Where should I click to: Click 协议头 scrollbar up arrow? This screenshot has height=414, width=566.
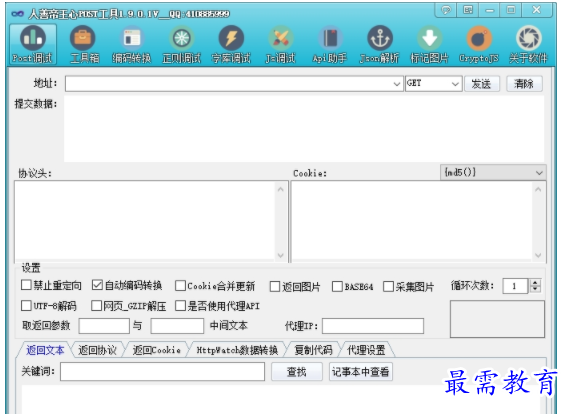(x=281, y=189)
